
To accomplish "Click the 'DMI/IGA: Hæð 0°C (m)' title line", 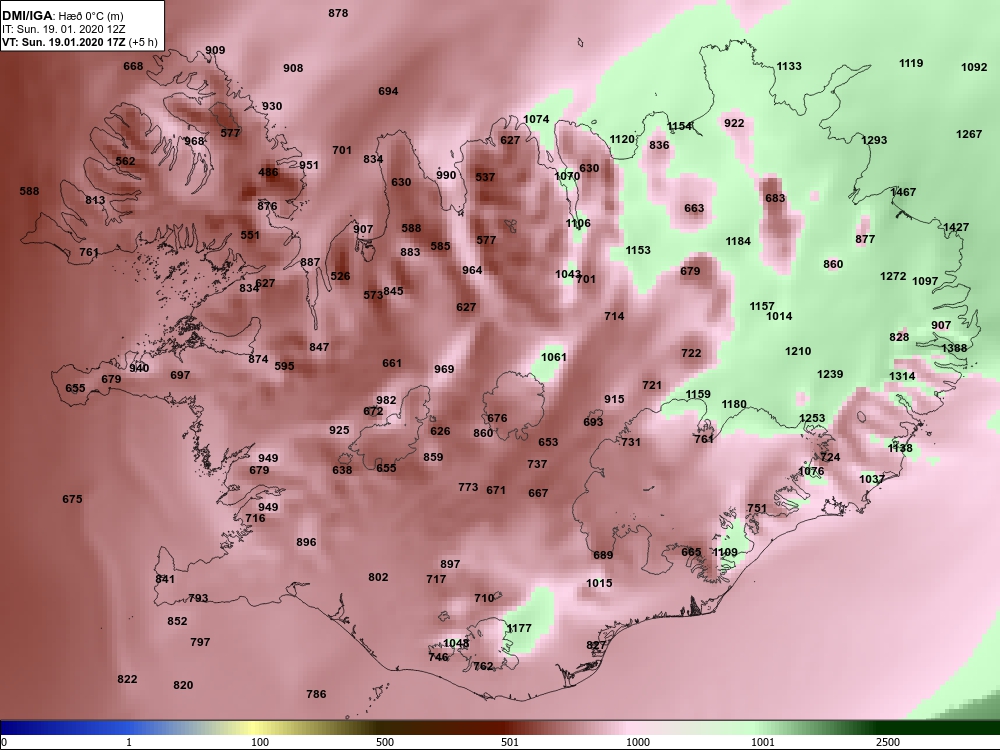I will point(63,16).
